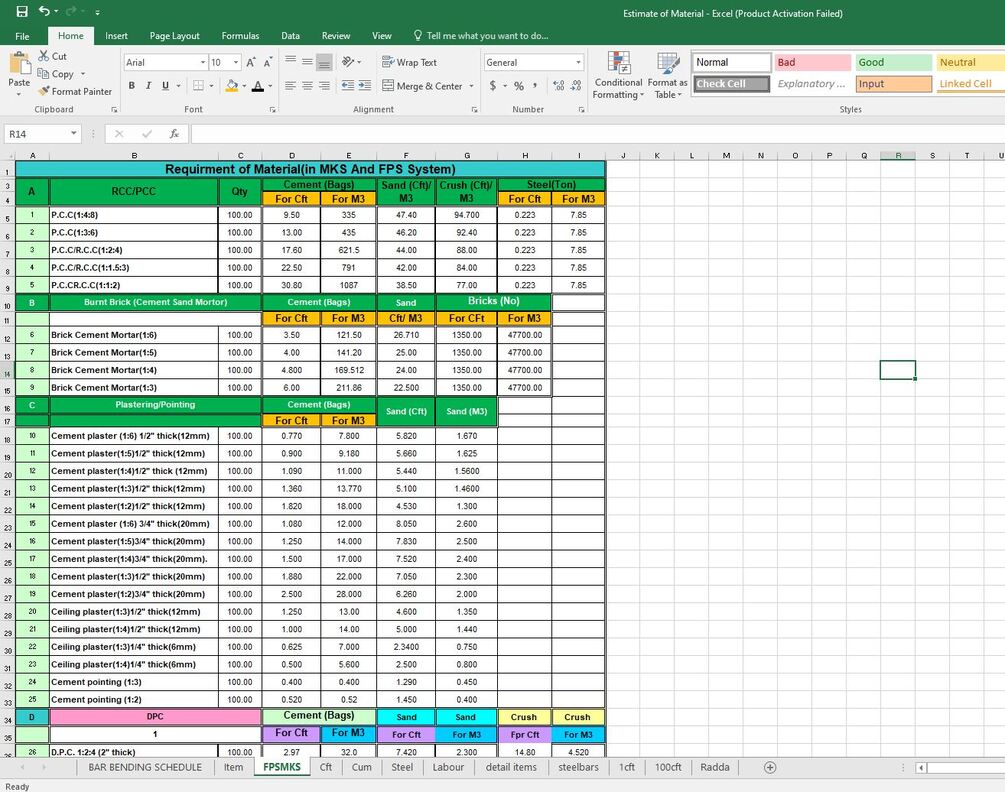The height and width of the screenshot is (792, 1005).
Task: Select cell with Brick Cement Mortar(1:4)
Action: 133,370
